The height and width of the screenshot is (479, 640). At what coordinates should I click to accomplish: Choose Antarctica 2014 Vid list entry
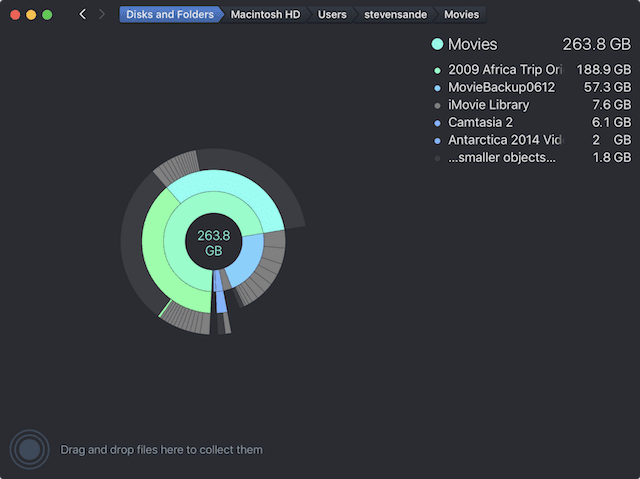[x=505, y=140]
